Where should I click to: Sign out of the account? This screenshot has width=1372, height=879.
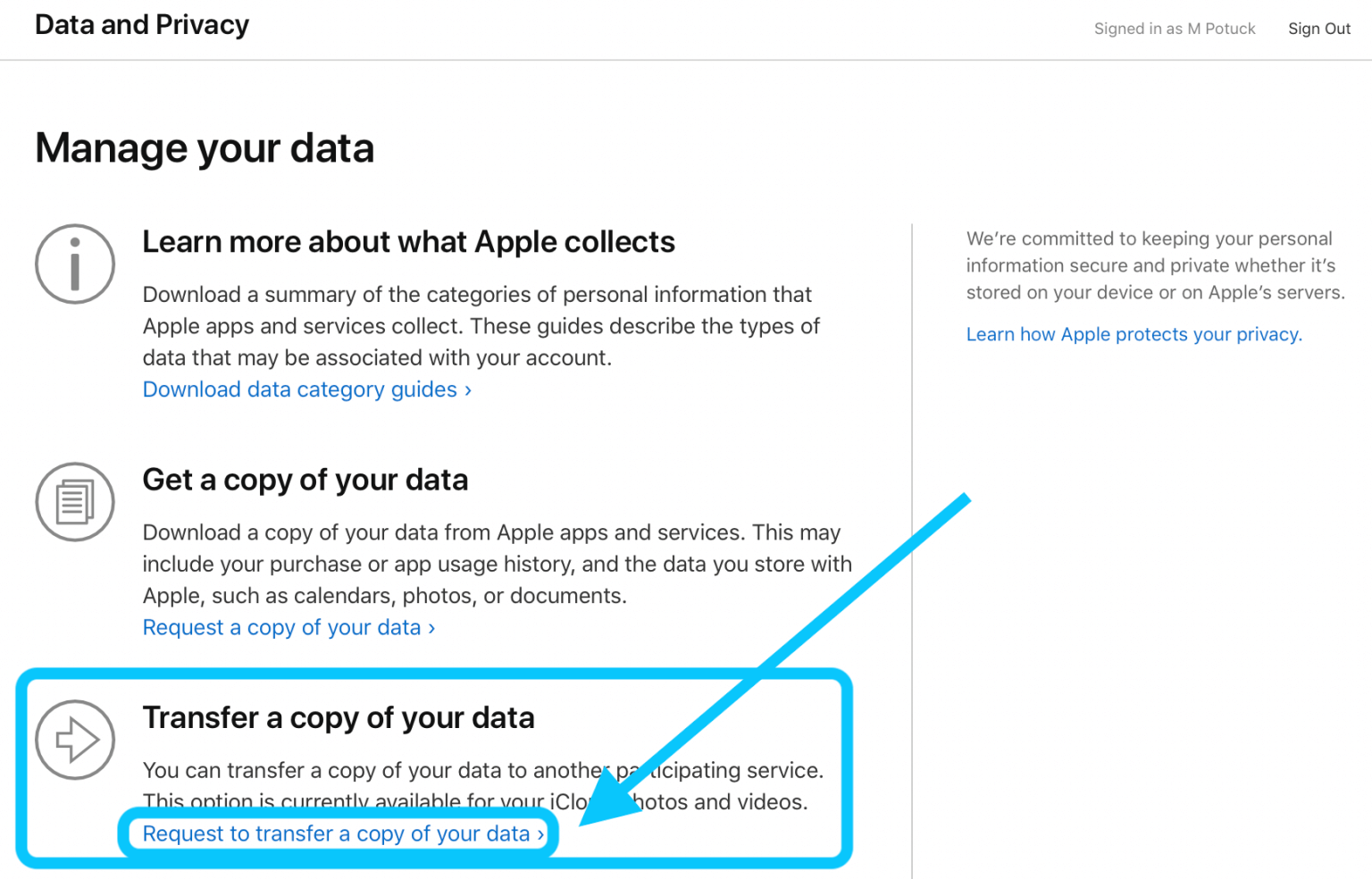pos(1318,29)
